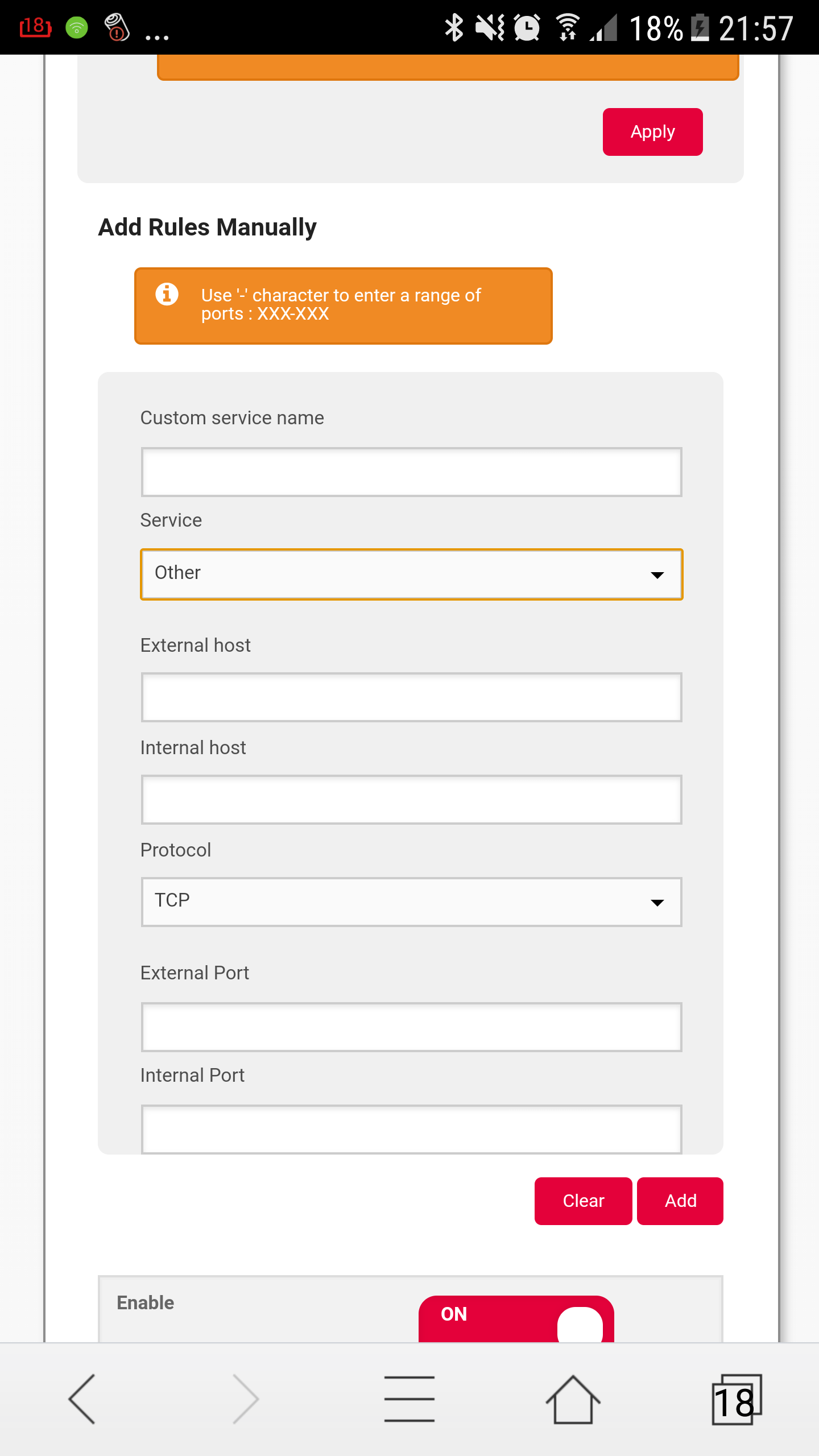The height and width of the screenshot is (1456, 819).
Task: Focus the Custom service name field
Action: (x=412, y=471)
